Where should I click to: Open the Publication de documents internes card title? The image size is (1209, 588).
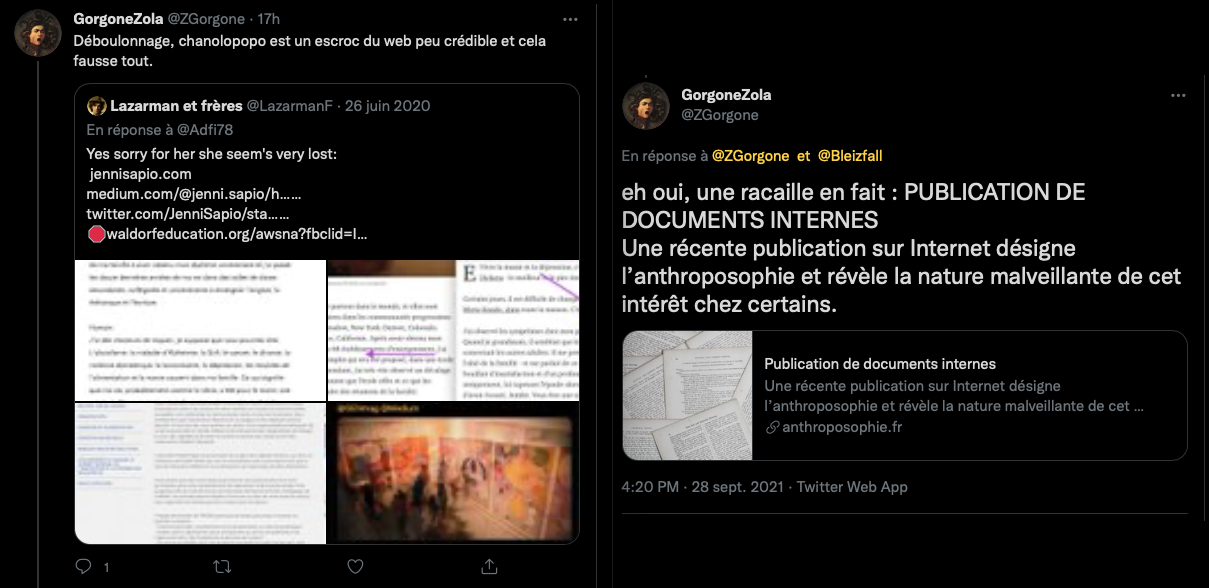(880, 364)
